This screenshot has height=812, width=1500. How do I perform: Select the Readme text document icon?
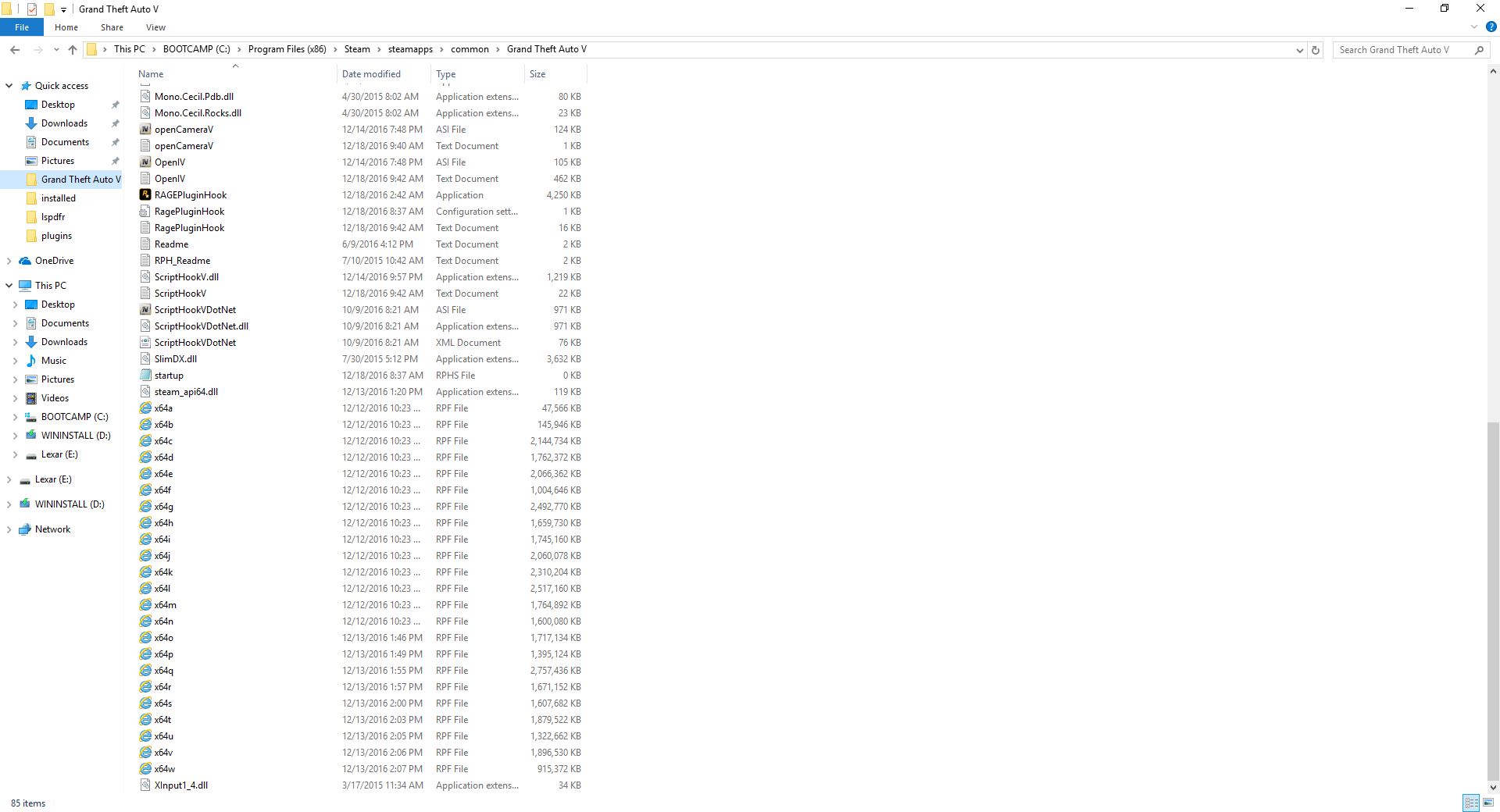tap(145, 244)
